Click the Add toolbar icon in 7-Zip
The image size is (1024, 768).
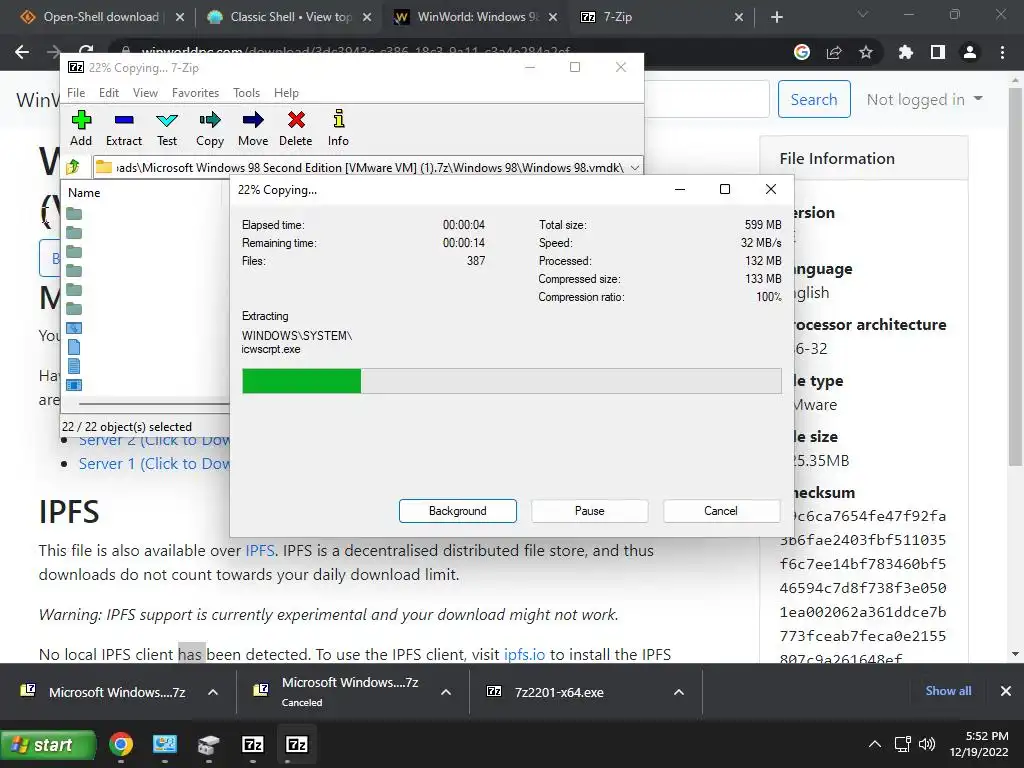(x=81, y=128)
